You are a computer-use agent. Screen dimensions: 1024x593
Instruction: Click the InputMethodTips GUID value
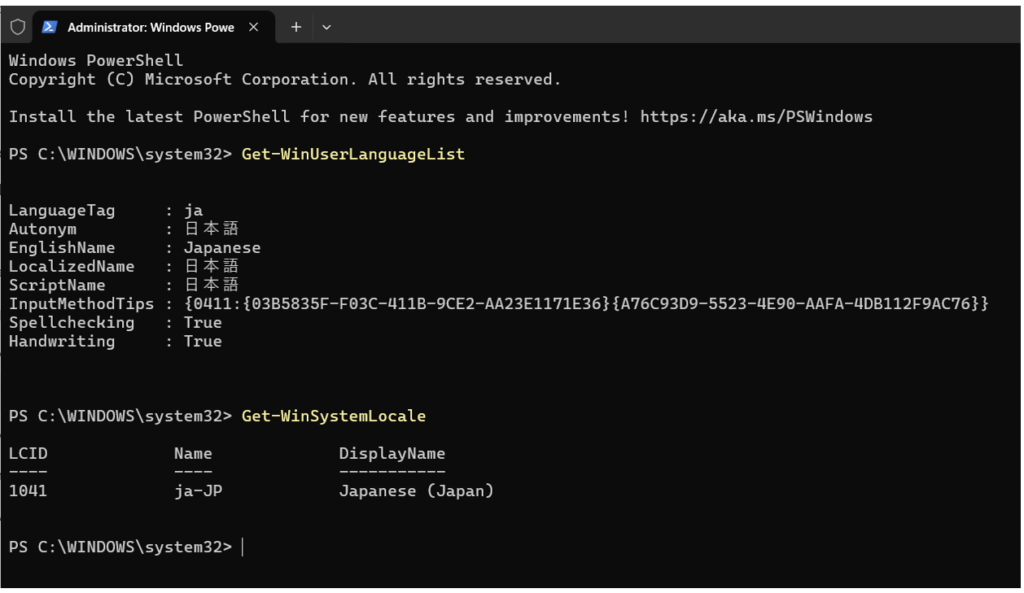point(586,304)
